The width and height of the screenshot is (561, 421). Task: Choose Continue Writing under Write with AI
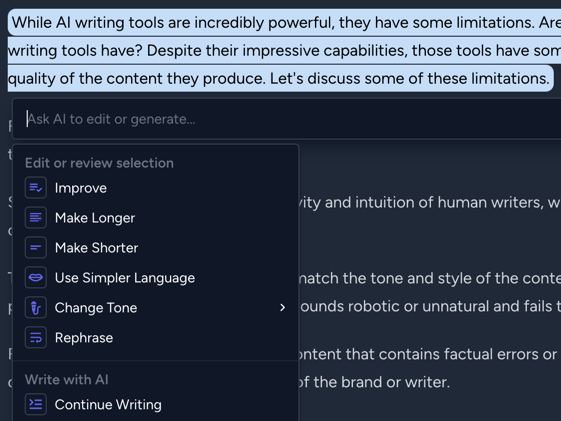click(156, 404)
